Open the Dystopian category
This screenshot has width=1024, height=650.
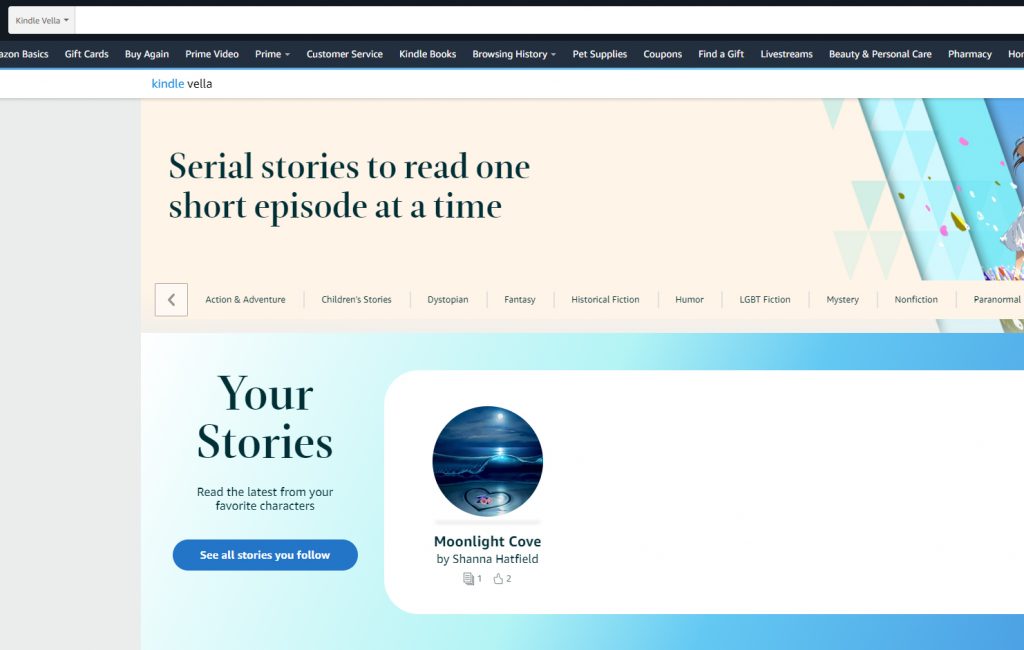pyautogui.click(x=447, y=299)
